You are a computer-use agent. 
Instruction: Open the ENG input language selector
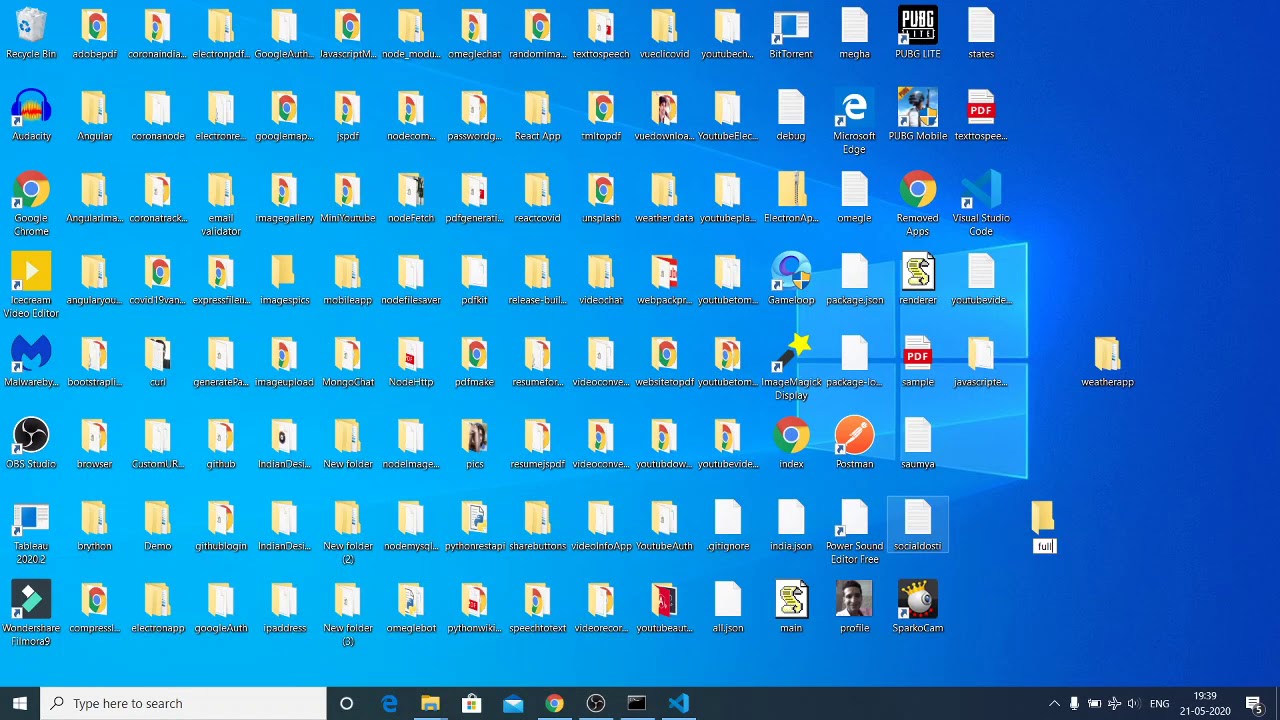pyautogui.click(x=1159, y=703)
